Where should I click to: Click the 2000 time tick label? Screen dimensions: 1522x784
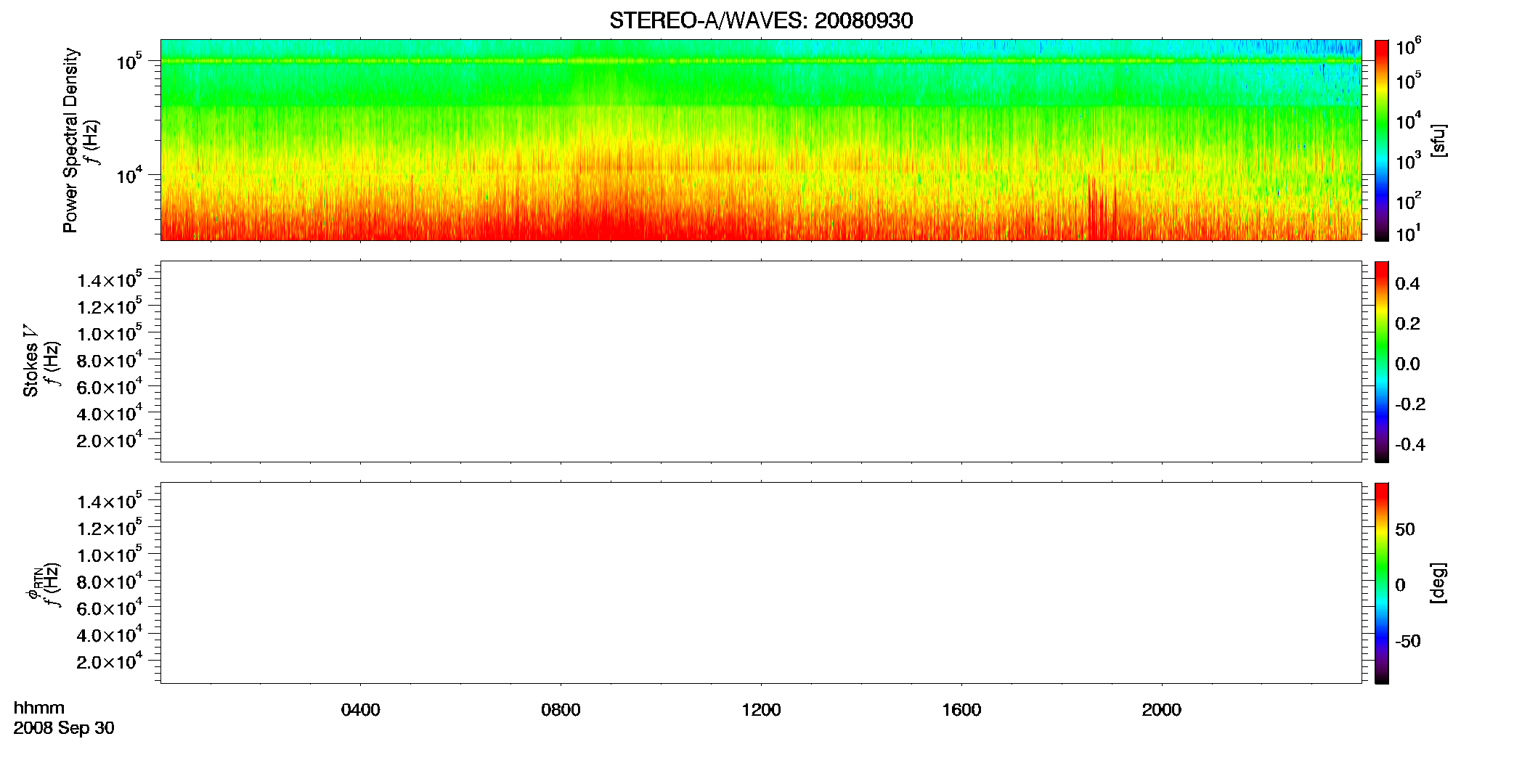[x=1161, y=710]
